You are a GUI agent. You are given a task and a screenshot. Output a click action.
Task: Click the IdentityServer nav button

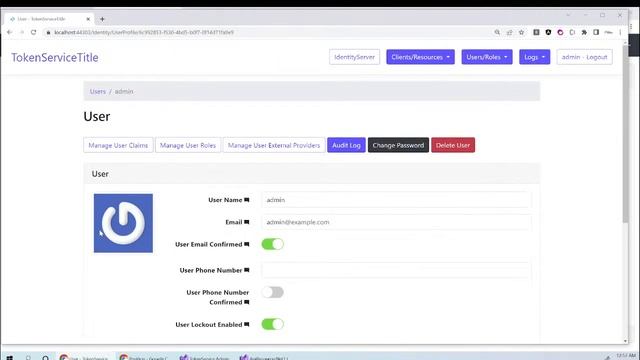point(354,57)
